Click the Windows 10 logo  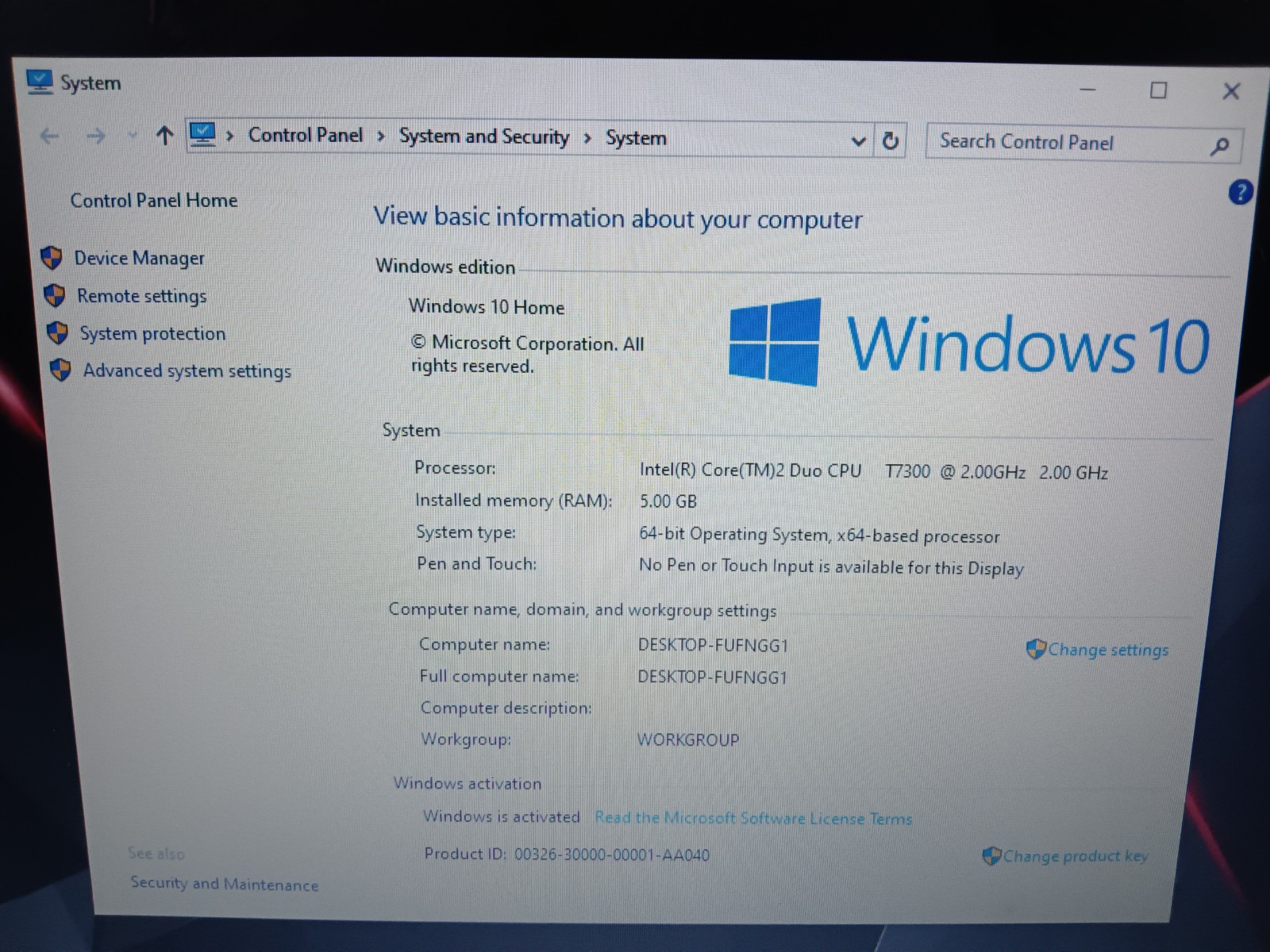point(968,343)
